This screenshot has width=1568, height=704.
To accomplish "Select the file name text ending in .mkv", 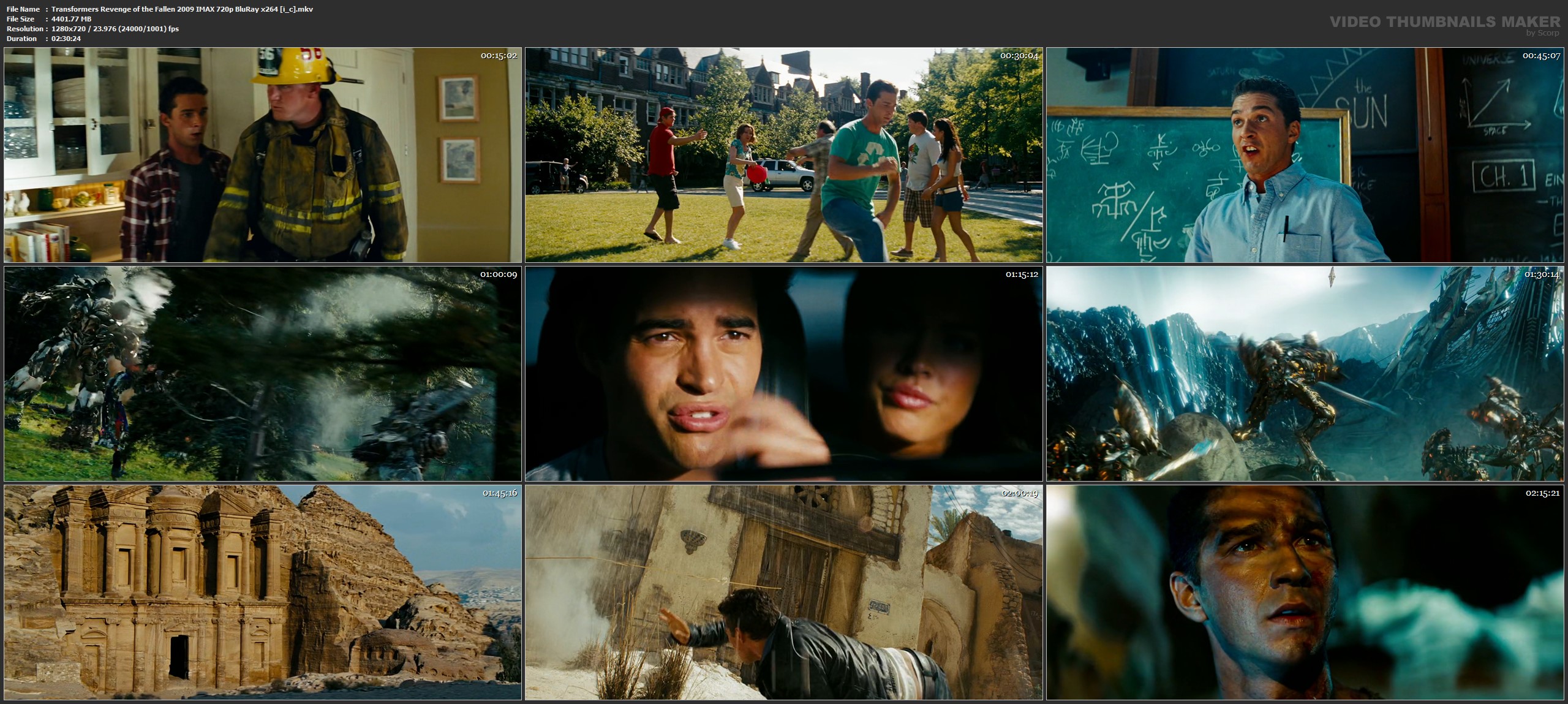I will coord(183,9).
